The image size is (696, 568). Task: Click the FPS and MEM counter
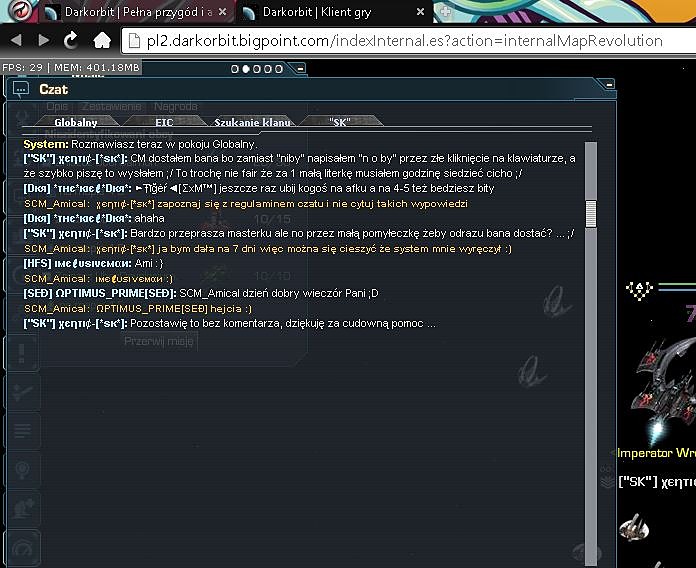71,68
